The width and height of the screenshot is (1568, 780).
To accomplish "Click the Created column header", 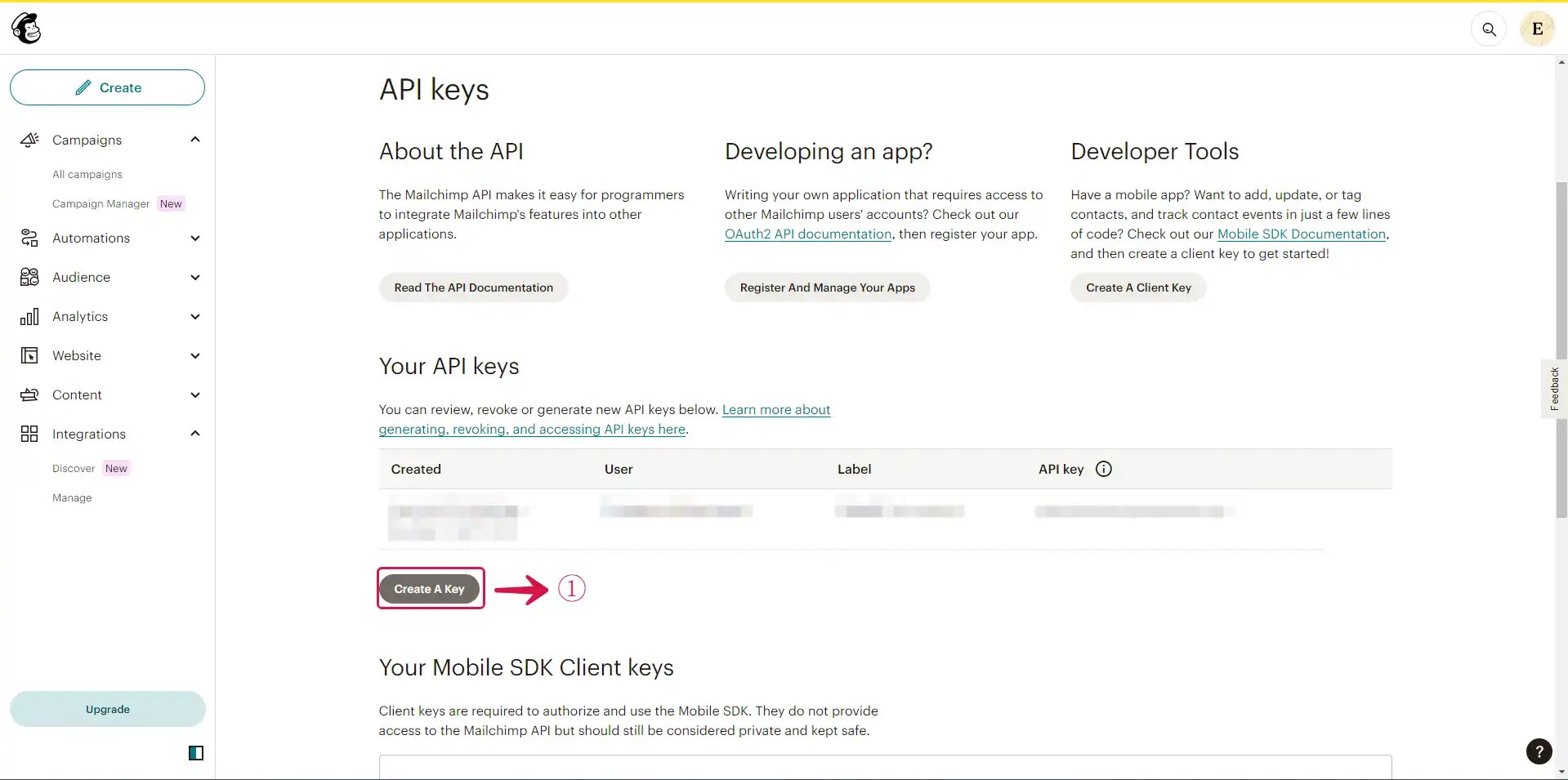I will (416, 469).
